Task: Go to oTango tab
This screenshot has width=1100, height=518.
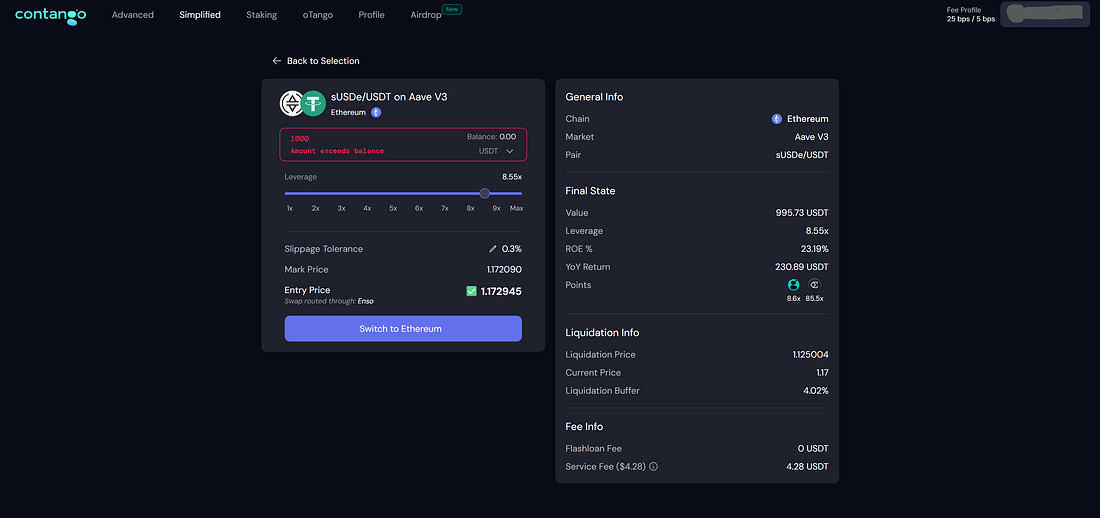Action: pyautogui.click(x=318, y=15)
